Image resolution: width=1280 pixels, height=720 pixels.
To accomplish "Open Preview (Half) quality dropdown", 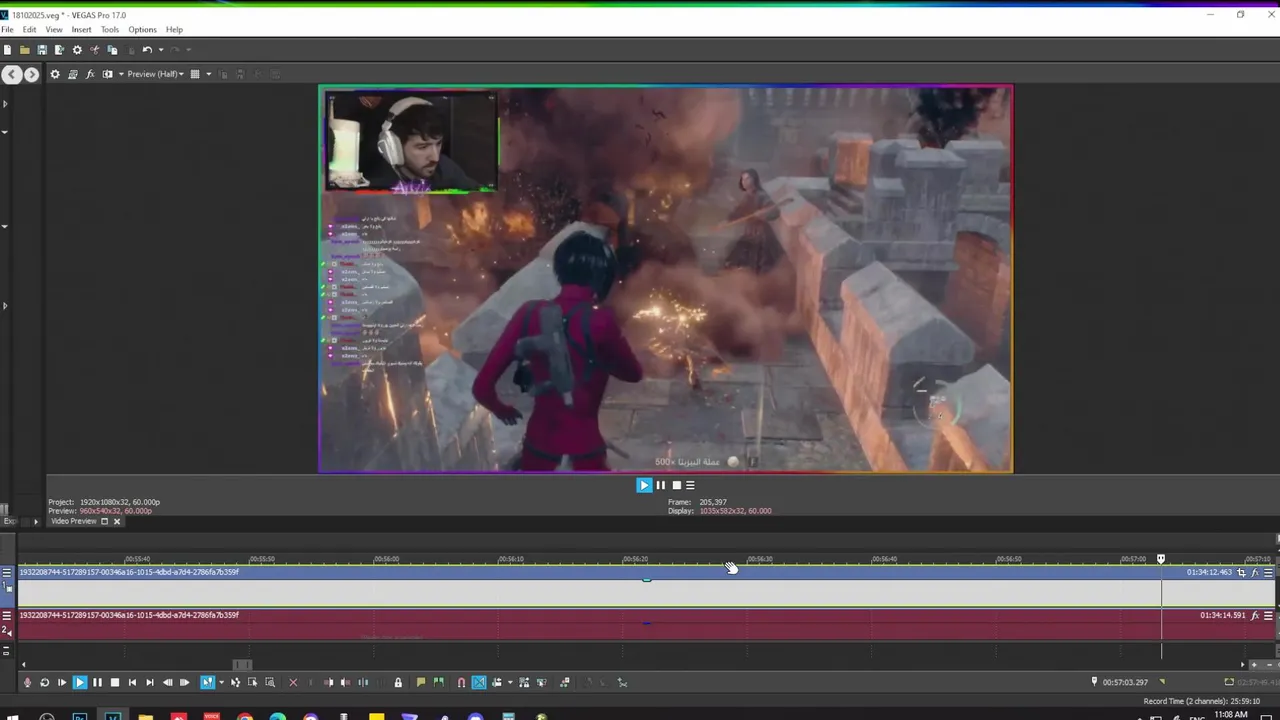I will click(155, 74).
